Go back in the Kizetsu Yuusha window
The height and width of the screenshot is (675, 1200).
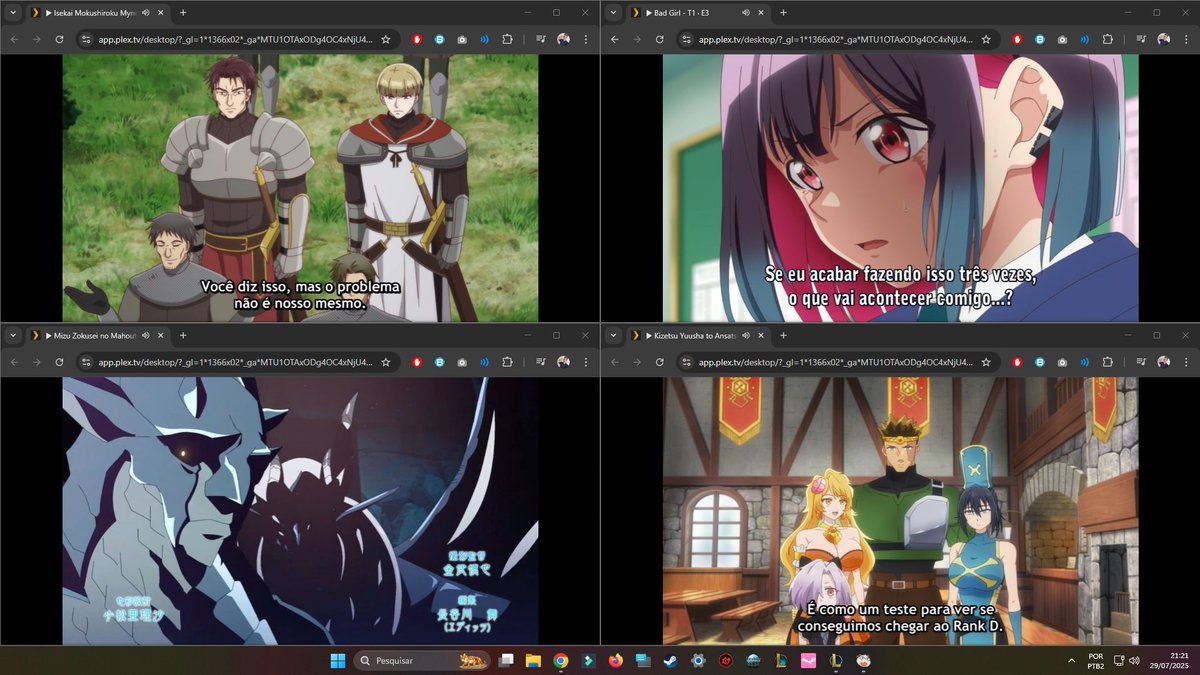pyautogui.click(x=613, y=362)
